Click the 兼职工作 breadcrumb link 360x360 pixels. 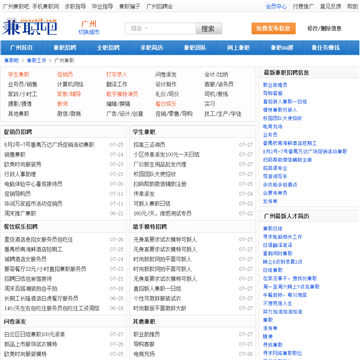click(x=36, y=61)
